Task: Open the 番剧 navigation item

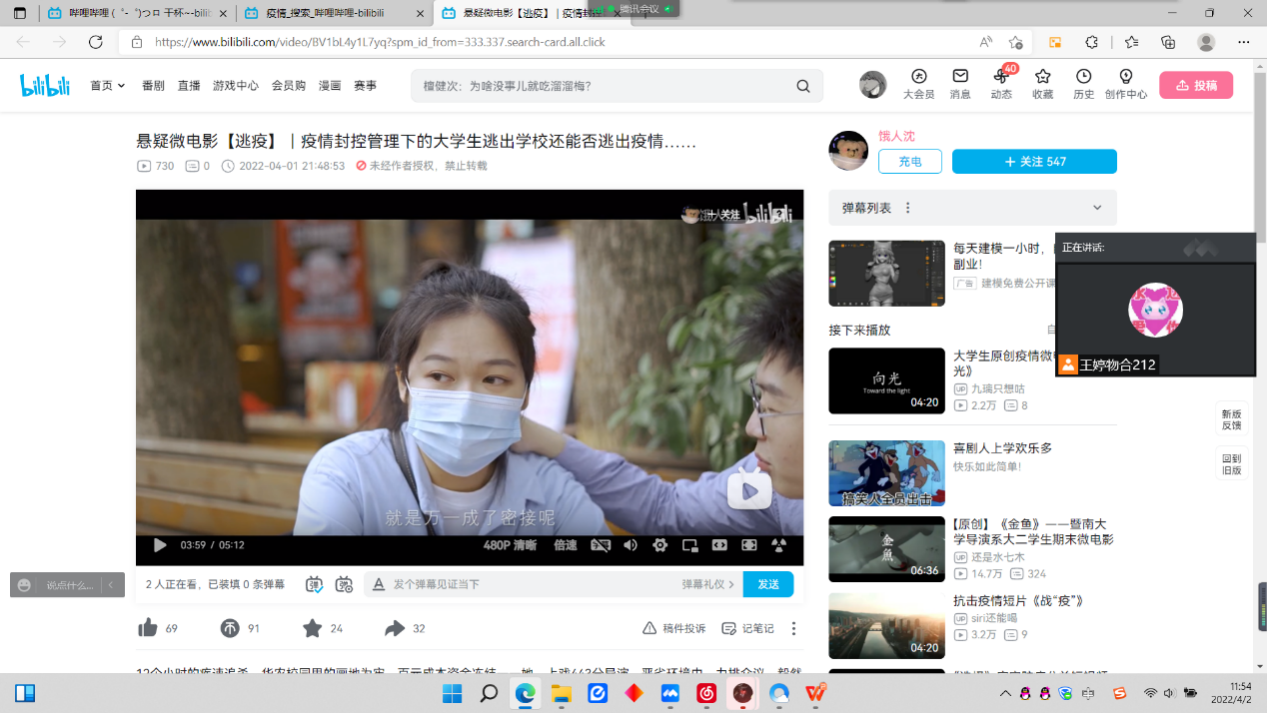Action: click(x=153, y=86)
